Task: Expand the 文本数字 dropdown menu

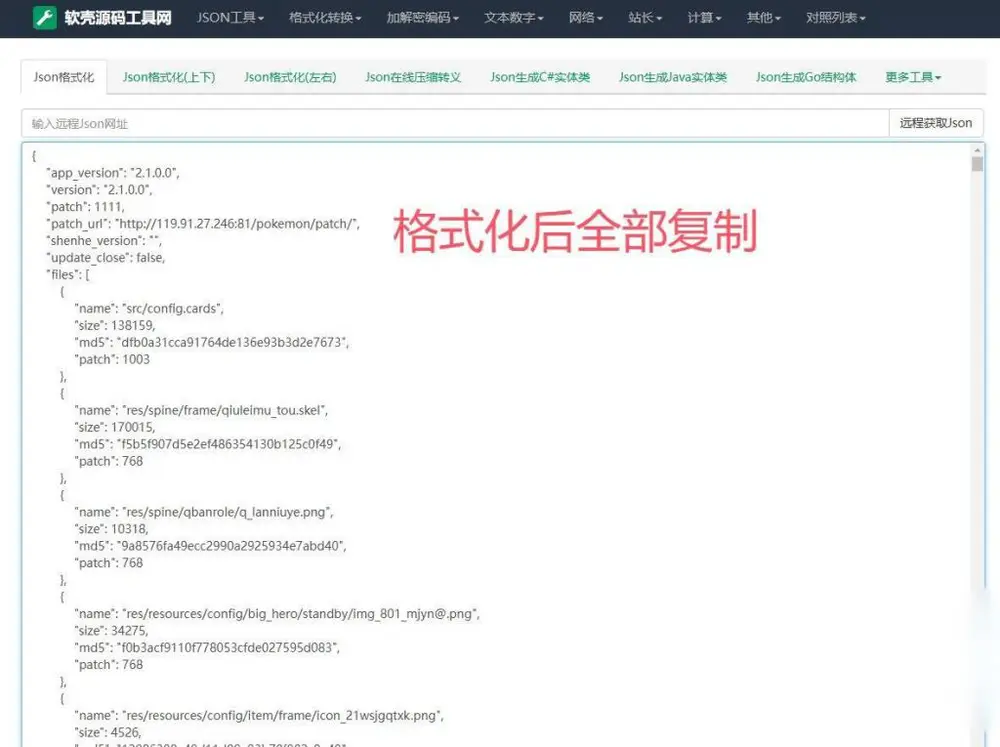Action: pyautogui.click(x=514, y=18)
